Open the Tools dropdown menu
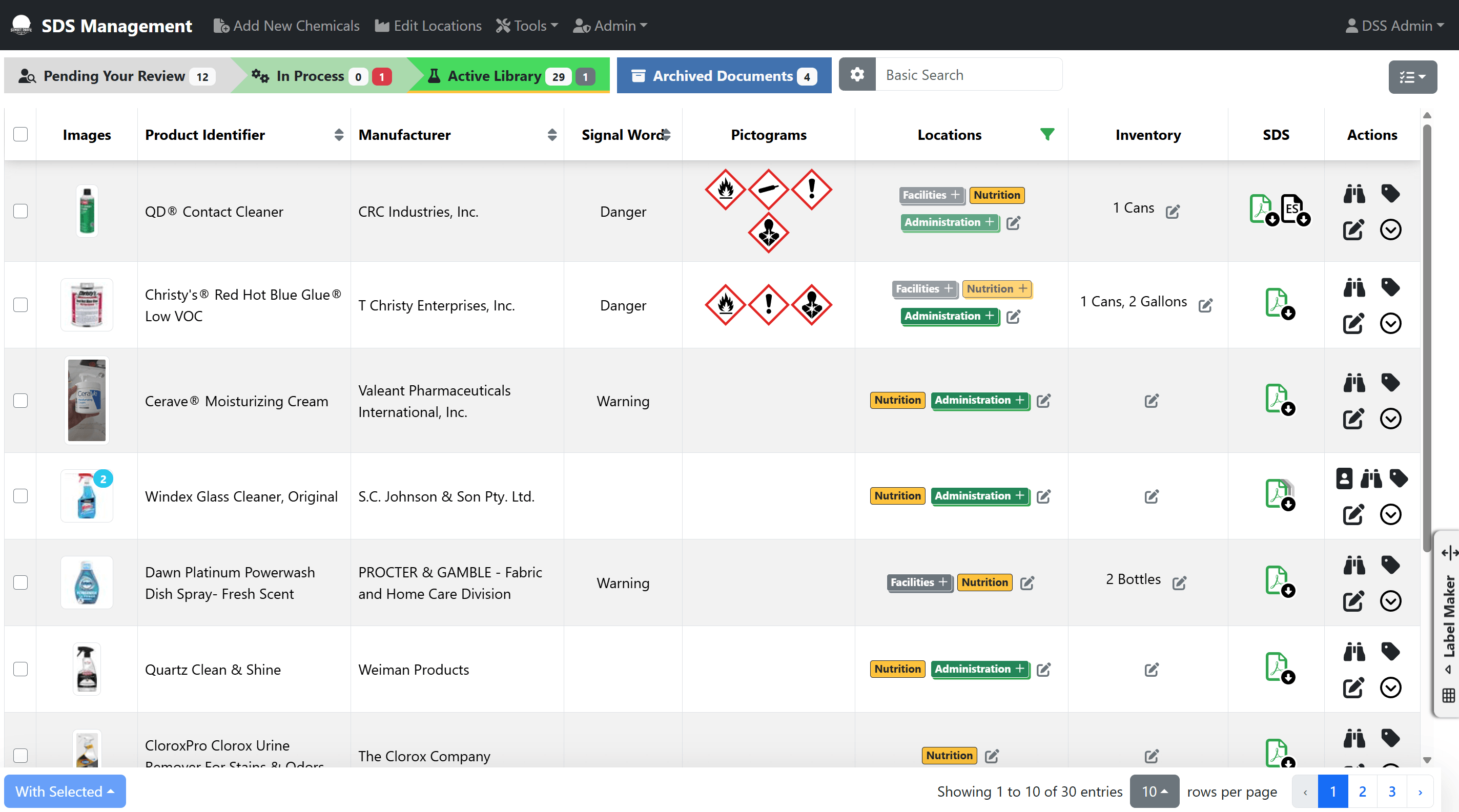 (527, 26)
